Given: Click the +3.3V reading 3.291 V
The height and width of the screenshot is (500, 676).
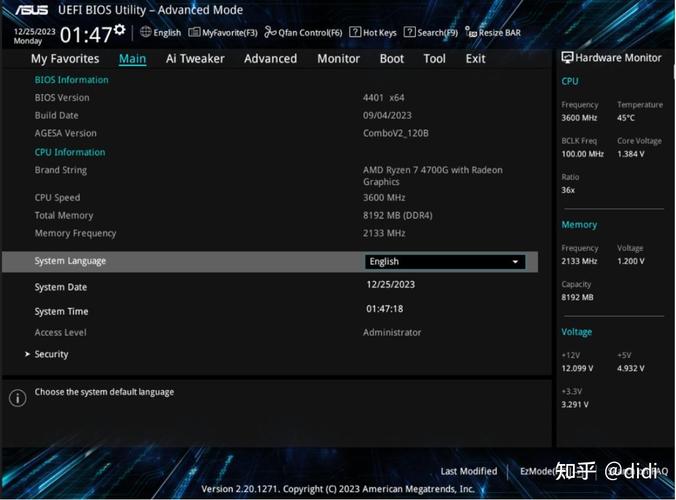Looking at the screenshot, I should coord(575,405).
